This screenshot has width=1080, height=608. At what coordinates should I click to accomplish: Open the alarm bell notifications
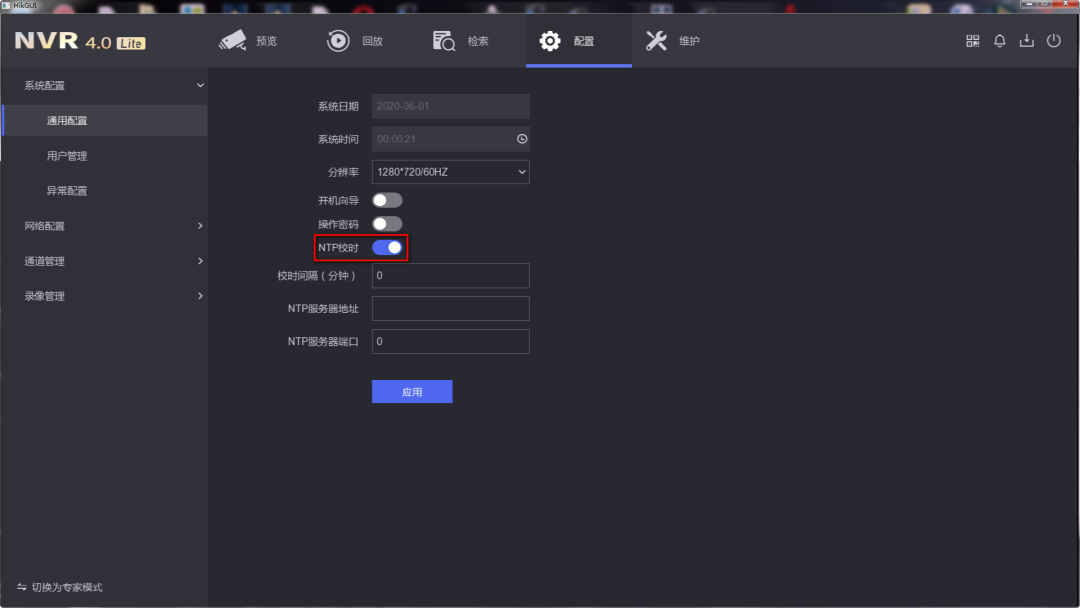pos(1000,41)
